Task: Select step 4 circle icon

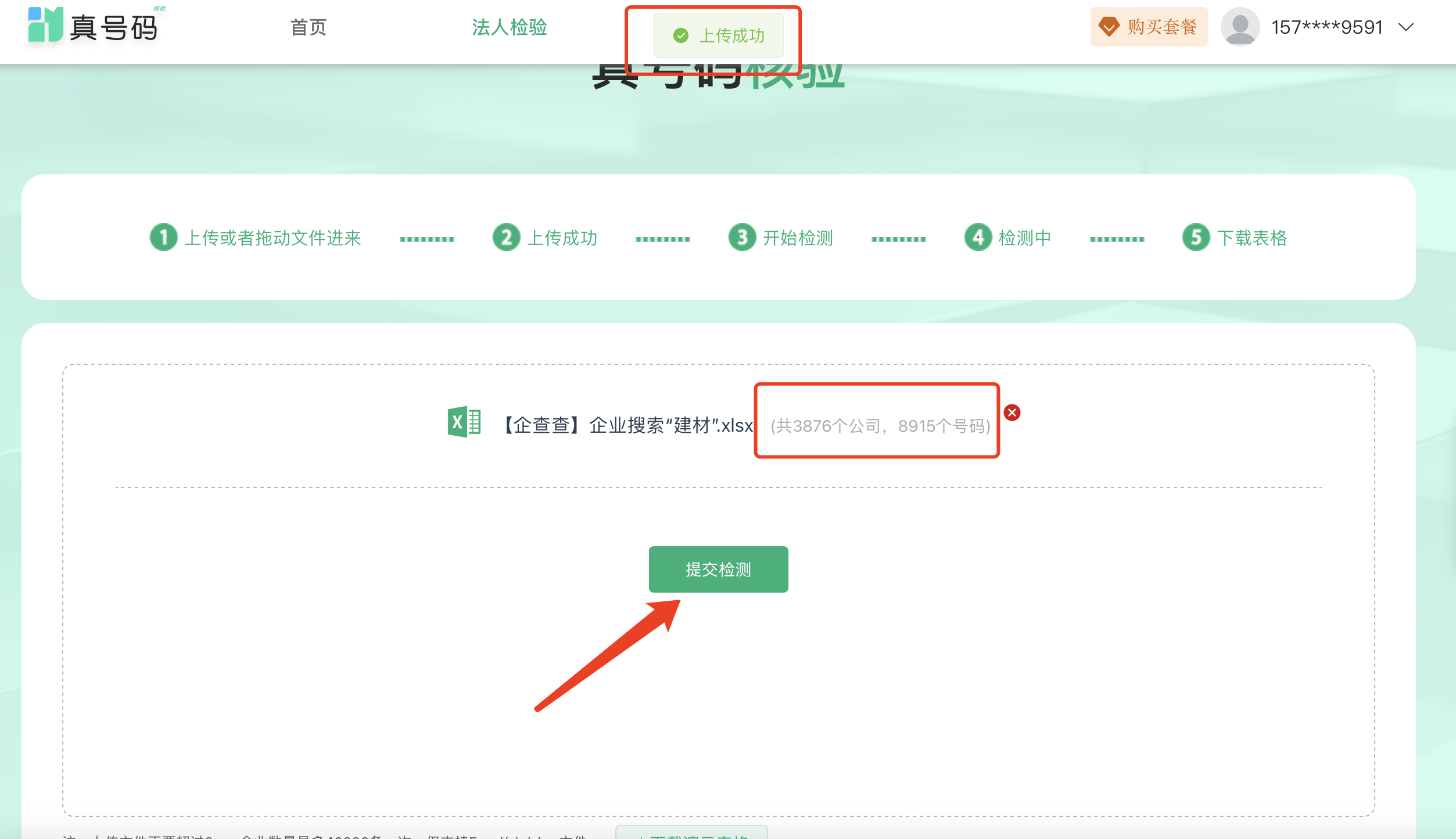Action: (978, 238)
